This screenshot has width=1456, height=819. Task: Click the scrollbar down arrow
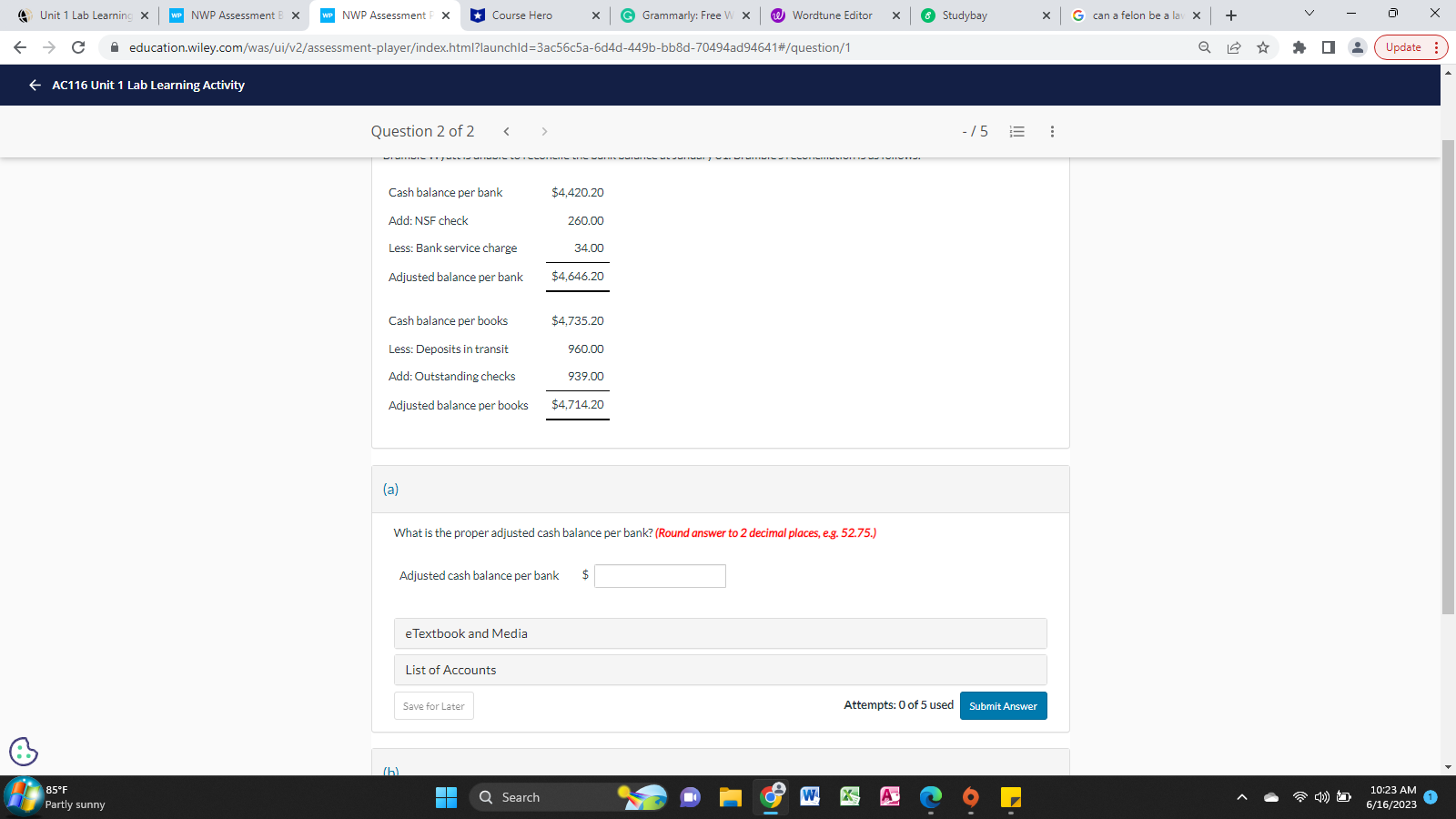point(1448,768)
